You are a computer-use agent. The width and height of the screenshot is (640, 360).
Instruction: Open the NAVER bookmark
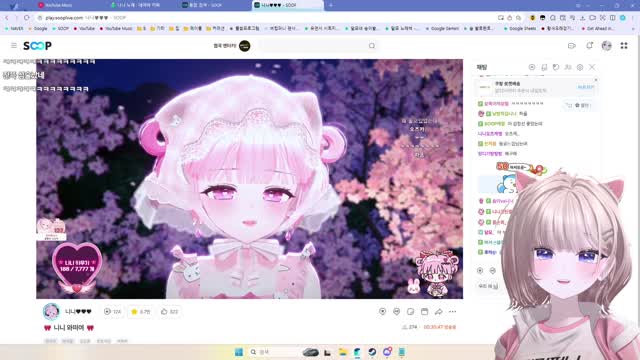[14, 29]
